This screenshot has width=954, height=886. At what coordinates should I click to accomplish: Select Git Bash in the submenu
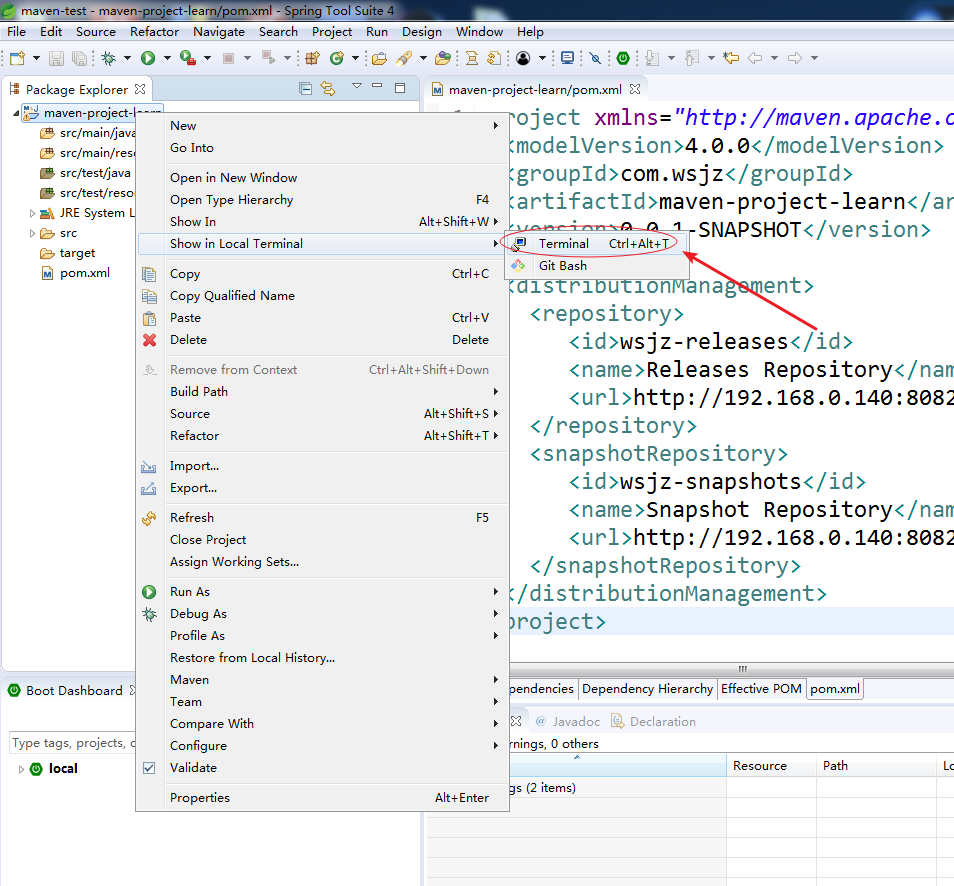pos(597,266)
